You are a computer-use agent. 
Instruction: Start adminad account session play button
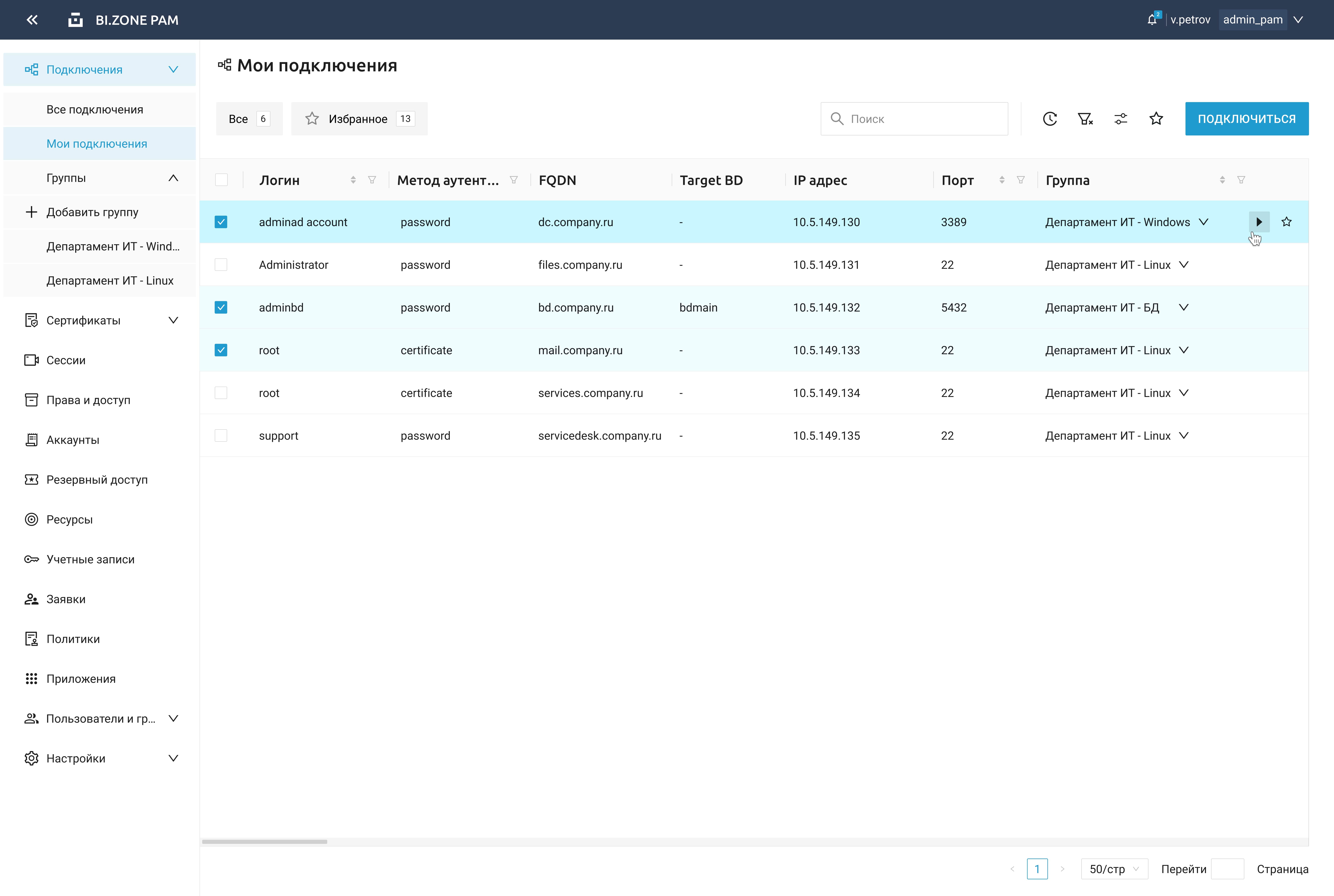click(1259, 222)
